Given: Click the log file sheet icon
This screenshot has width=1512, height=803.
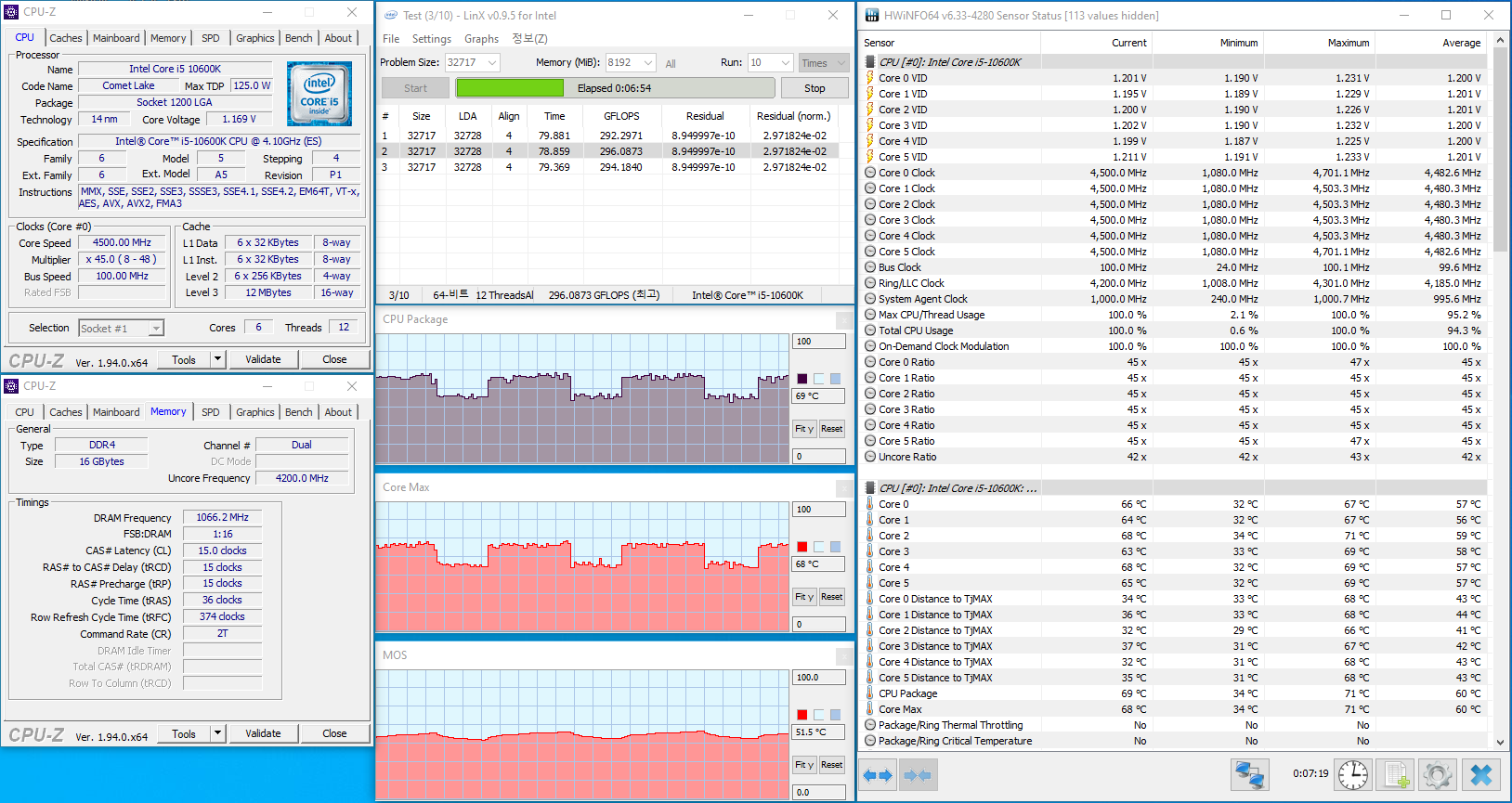Looking at the screenshot, I should (x=1395, y=774).
